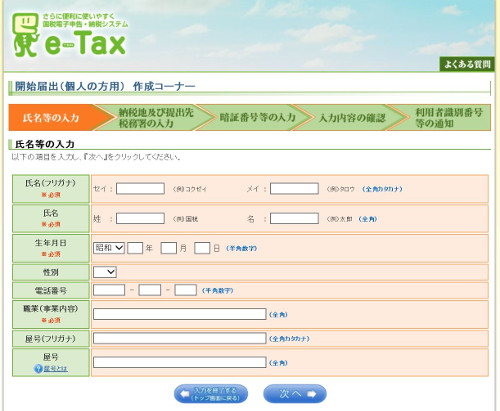
Task: Click the (半角数字) hint in 電話番号 row
Action: (x=218, y=291)
